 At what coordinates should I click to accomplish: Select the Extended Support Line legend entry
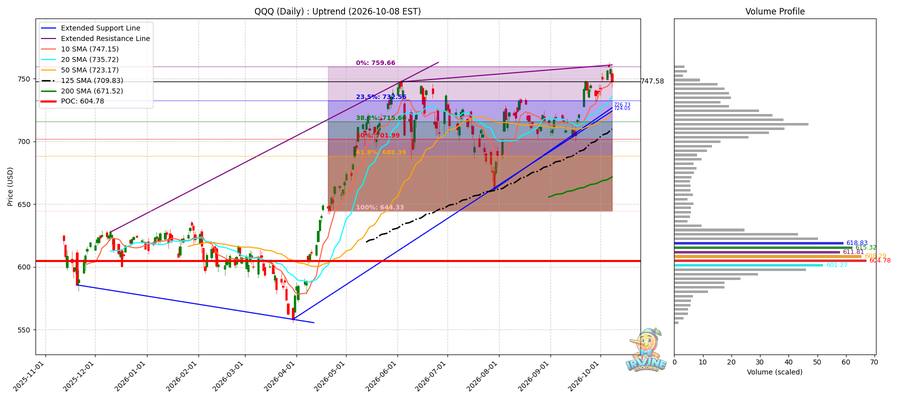tap(100, 28)
